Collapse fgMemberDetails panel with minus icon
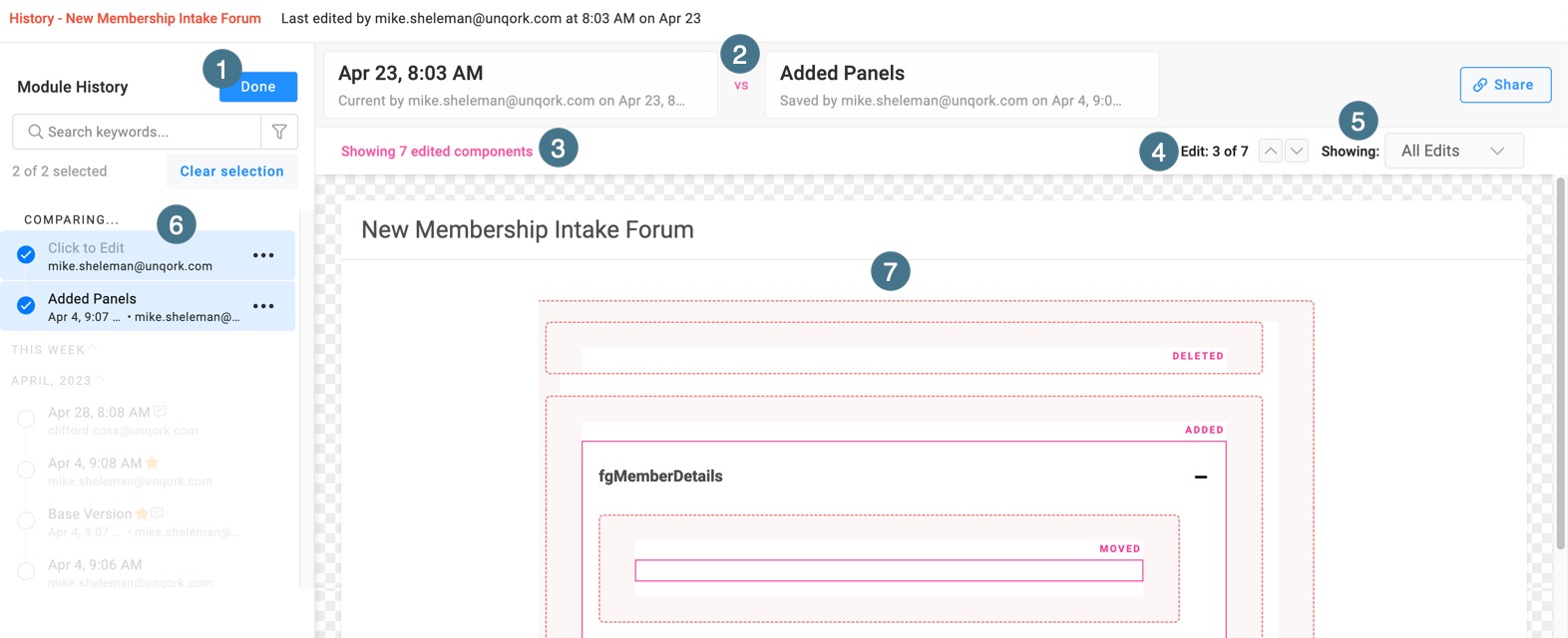1568x638 pixels. tap(1201, 477)
